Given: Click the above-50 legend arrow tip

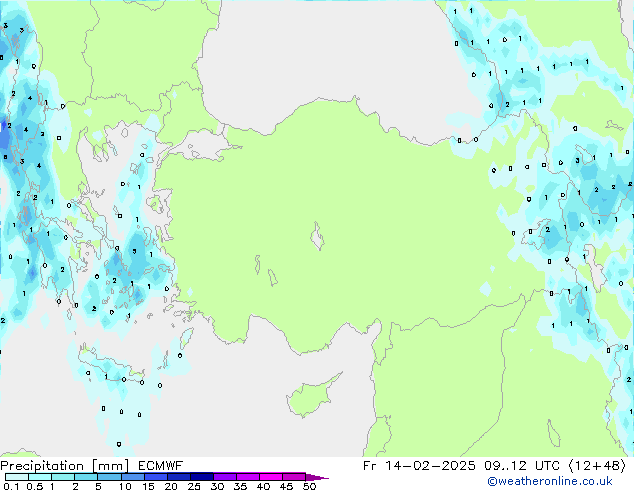Looking at the screenshot, I should pos(317,477).
